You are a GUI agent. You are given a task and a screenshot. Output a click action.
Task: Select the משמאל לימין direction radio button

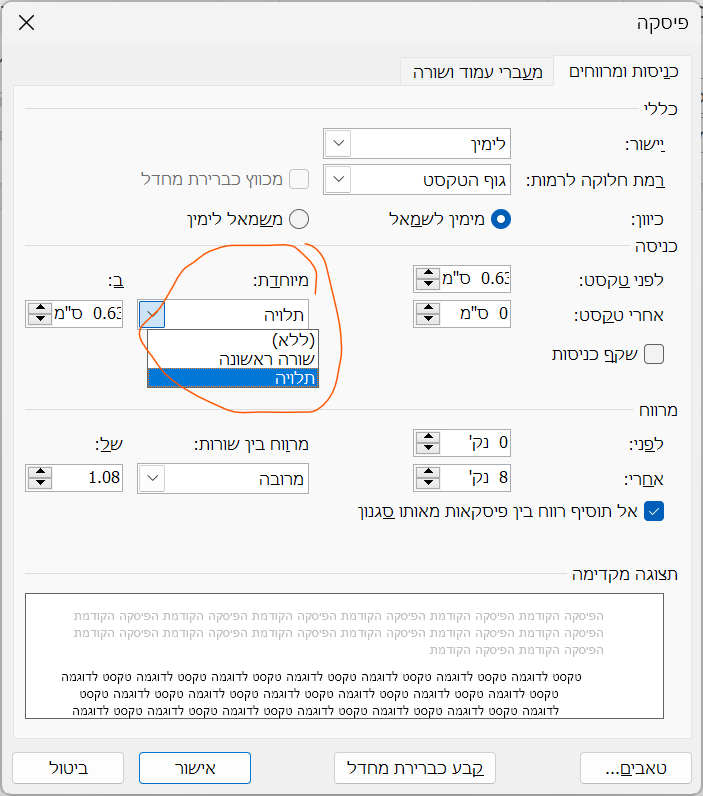pos(299,219)
